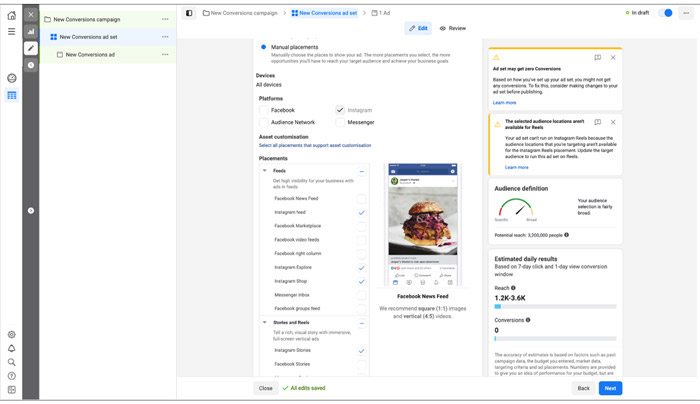
Task: Toggle the side panel layout icon
Action: (189, 13)
